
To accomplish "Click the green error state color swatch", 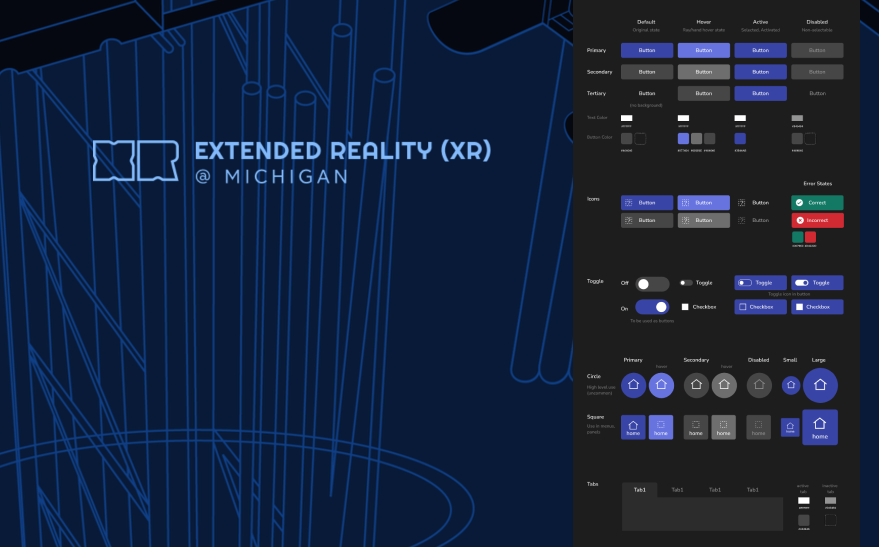I will [798, 237].
